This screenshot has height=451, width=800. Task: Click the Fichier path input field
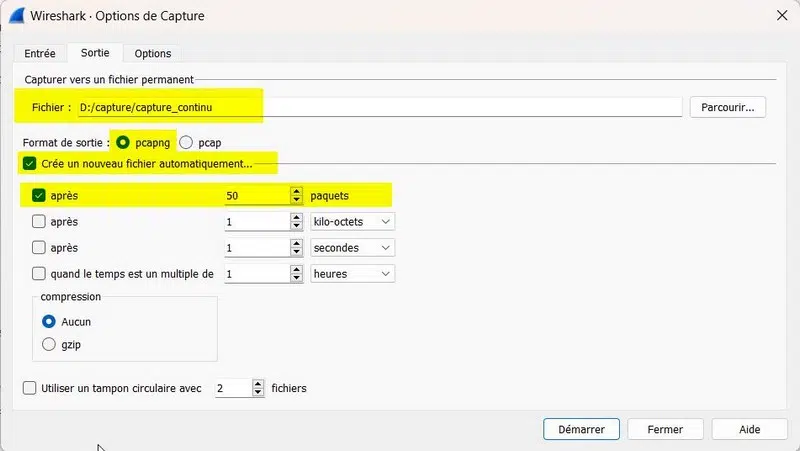pyautogui.click(x=380, y=107)
